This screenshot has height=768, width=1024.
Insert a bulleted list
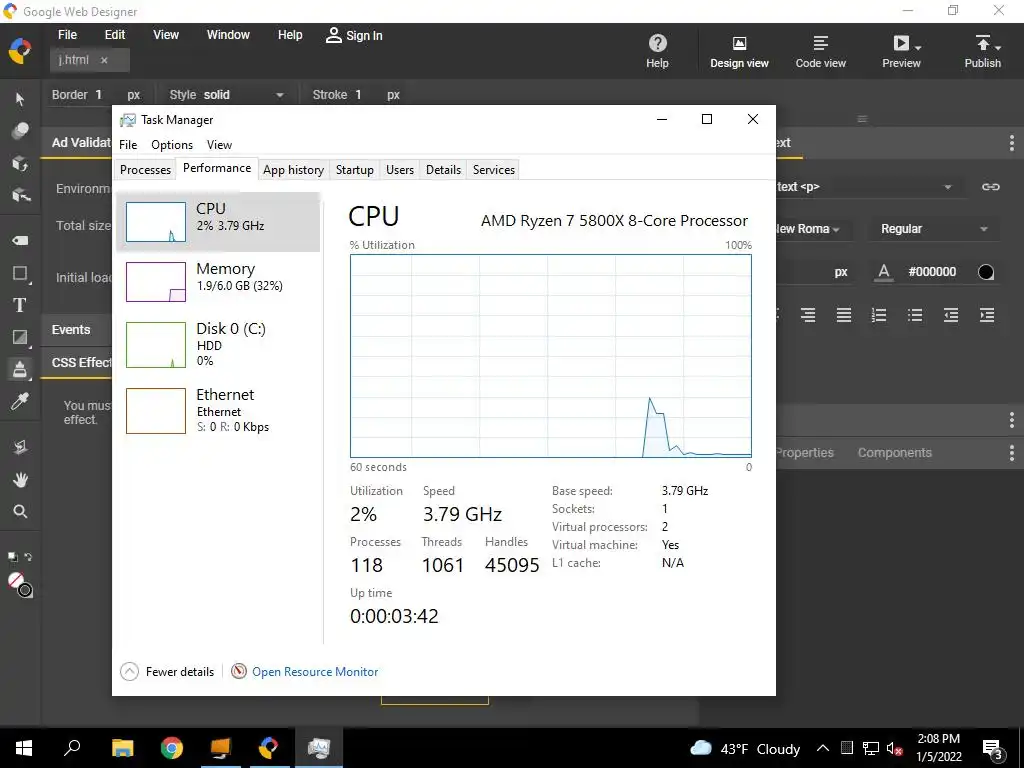pyautogui.click(x=915, y=315)
